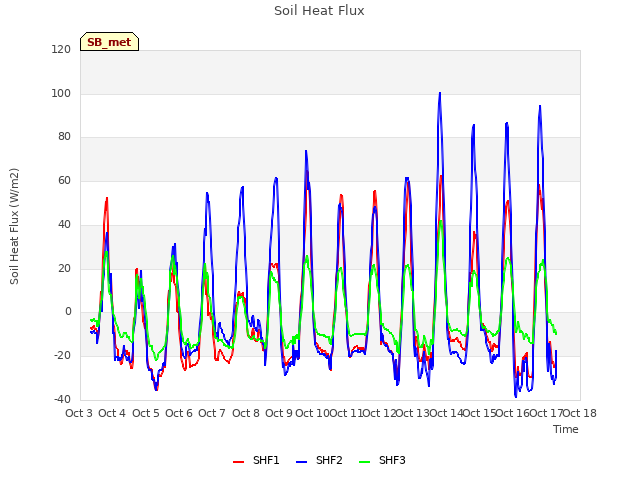Click the 20 y-axis tick label
This screenshot has width=640, height=480.
pyautogui.click(x=64, y=268)
